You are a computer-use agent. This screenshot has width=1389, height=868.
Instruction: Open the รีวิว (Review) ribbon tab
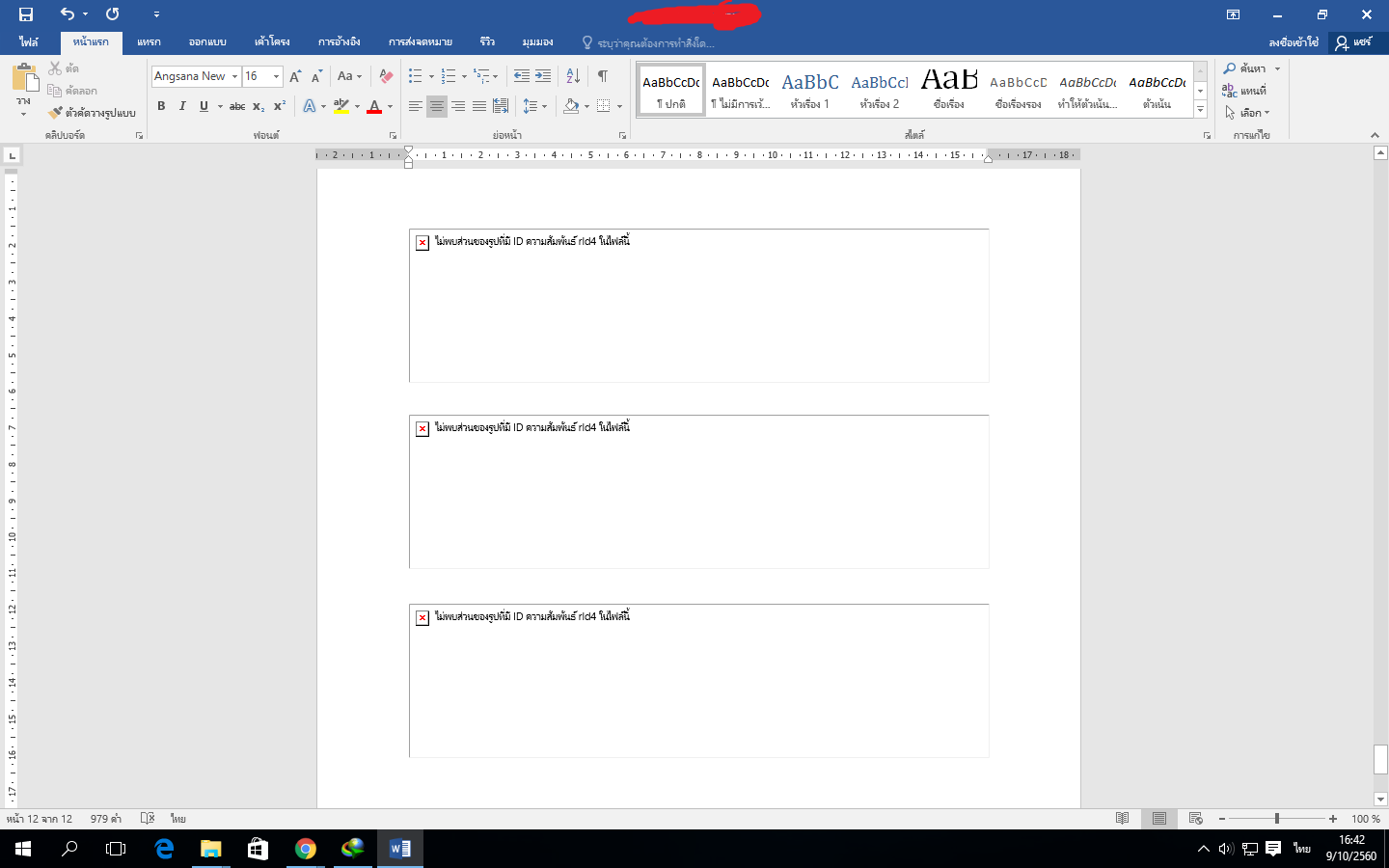pos(487,42)
